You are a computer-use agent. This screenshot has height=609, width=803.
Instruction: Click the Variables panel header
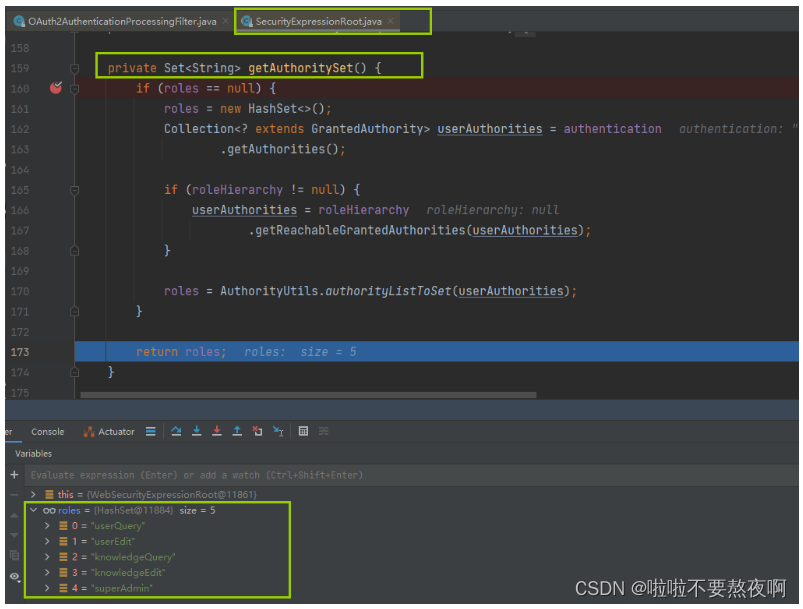point(33,454)
